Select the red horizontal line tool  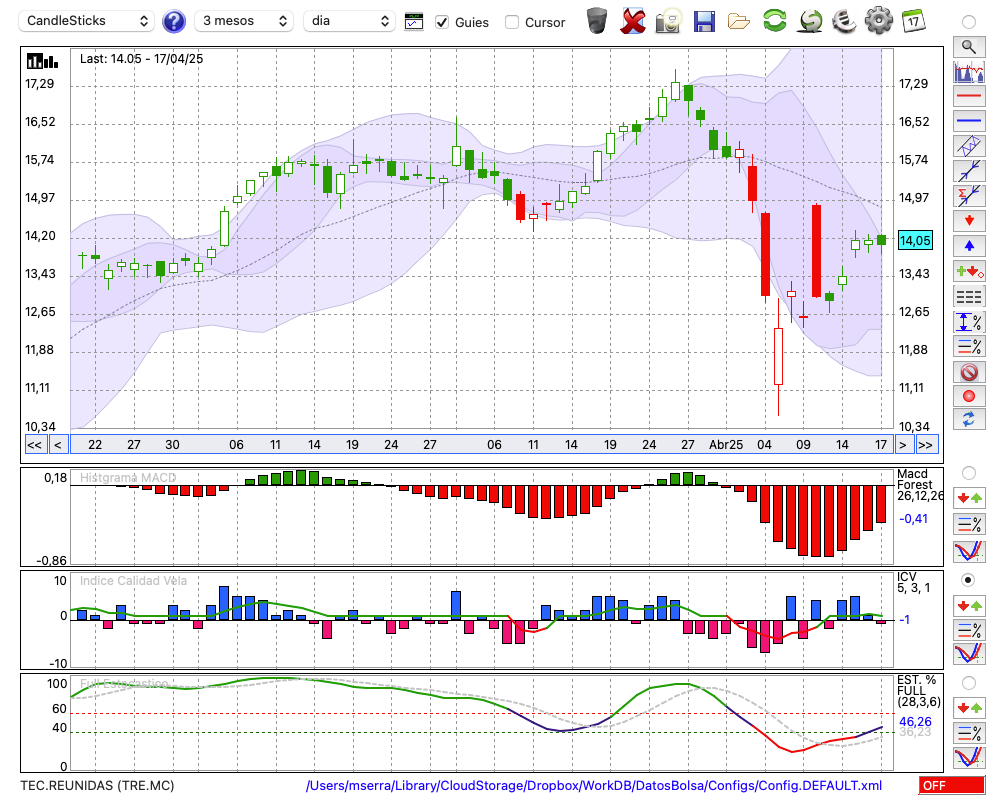[969, 96]
